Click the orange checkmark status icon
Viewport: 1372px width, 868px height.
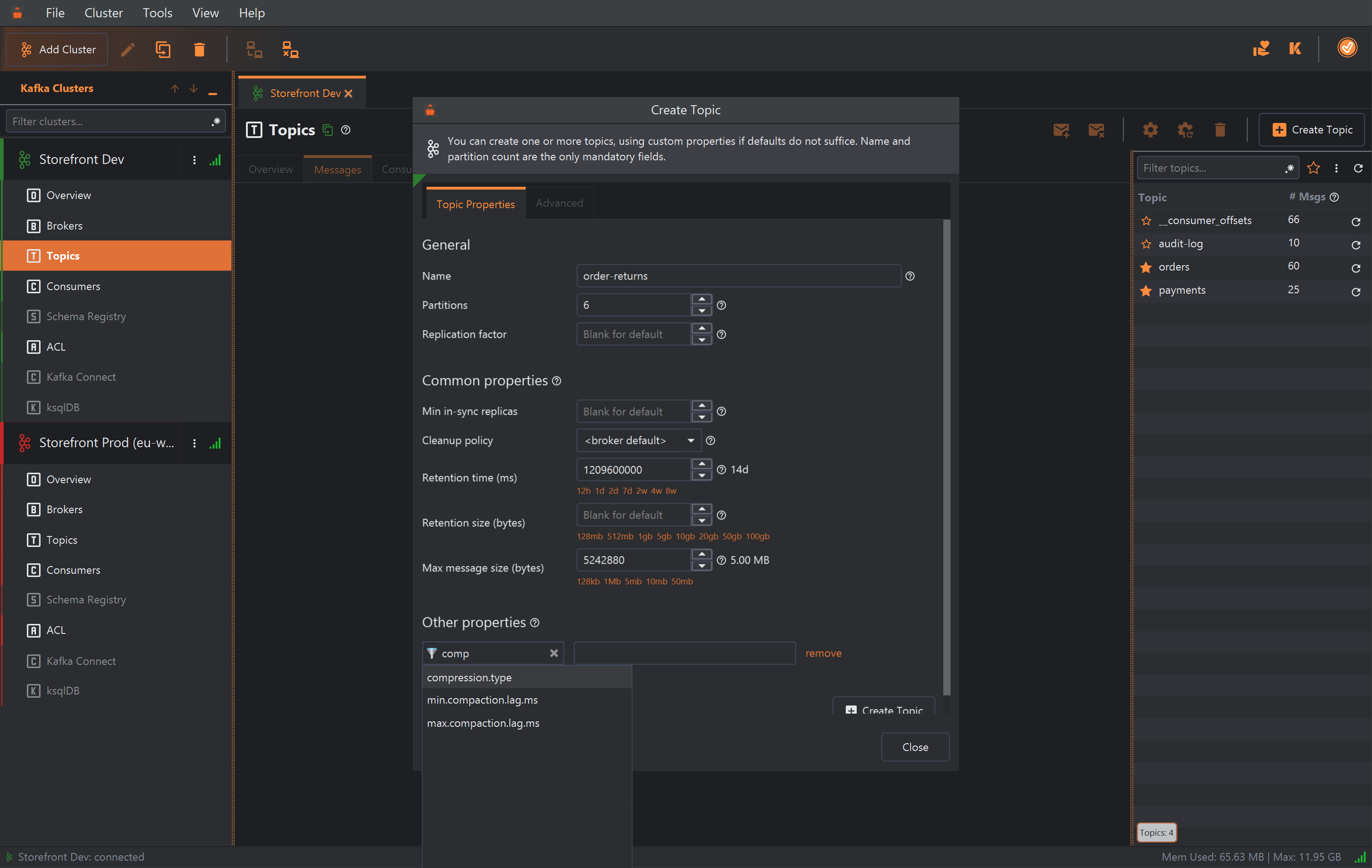[1347, 48]
